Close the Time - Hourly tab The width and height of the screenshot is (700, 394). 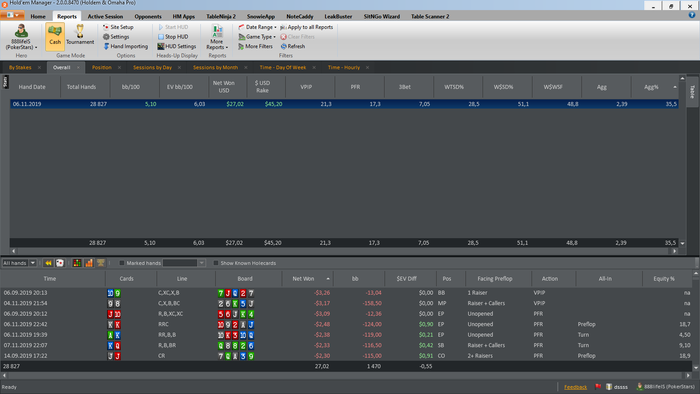(x=367, y=67)
